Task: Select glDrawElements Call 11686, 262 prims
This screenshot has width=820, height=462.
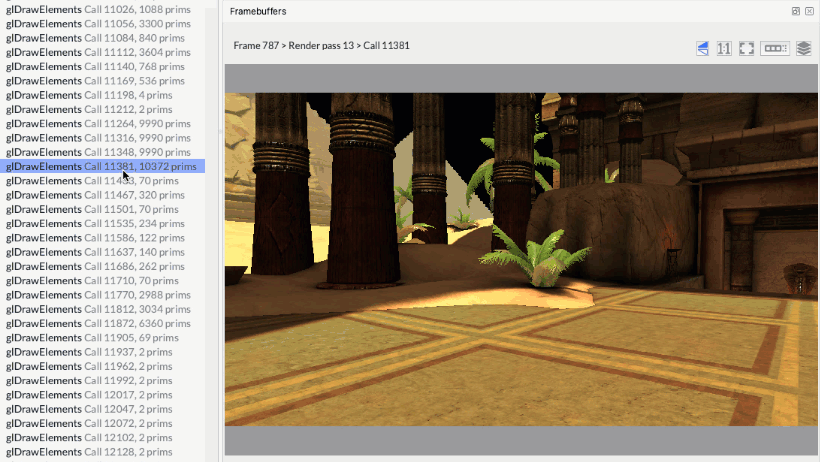Action: 95,266
